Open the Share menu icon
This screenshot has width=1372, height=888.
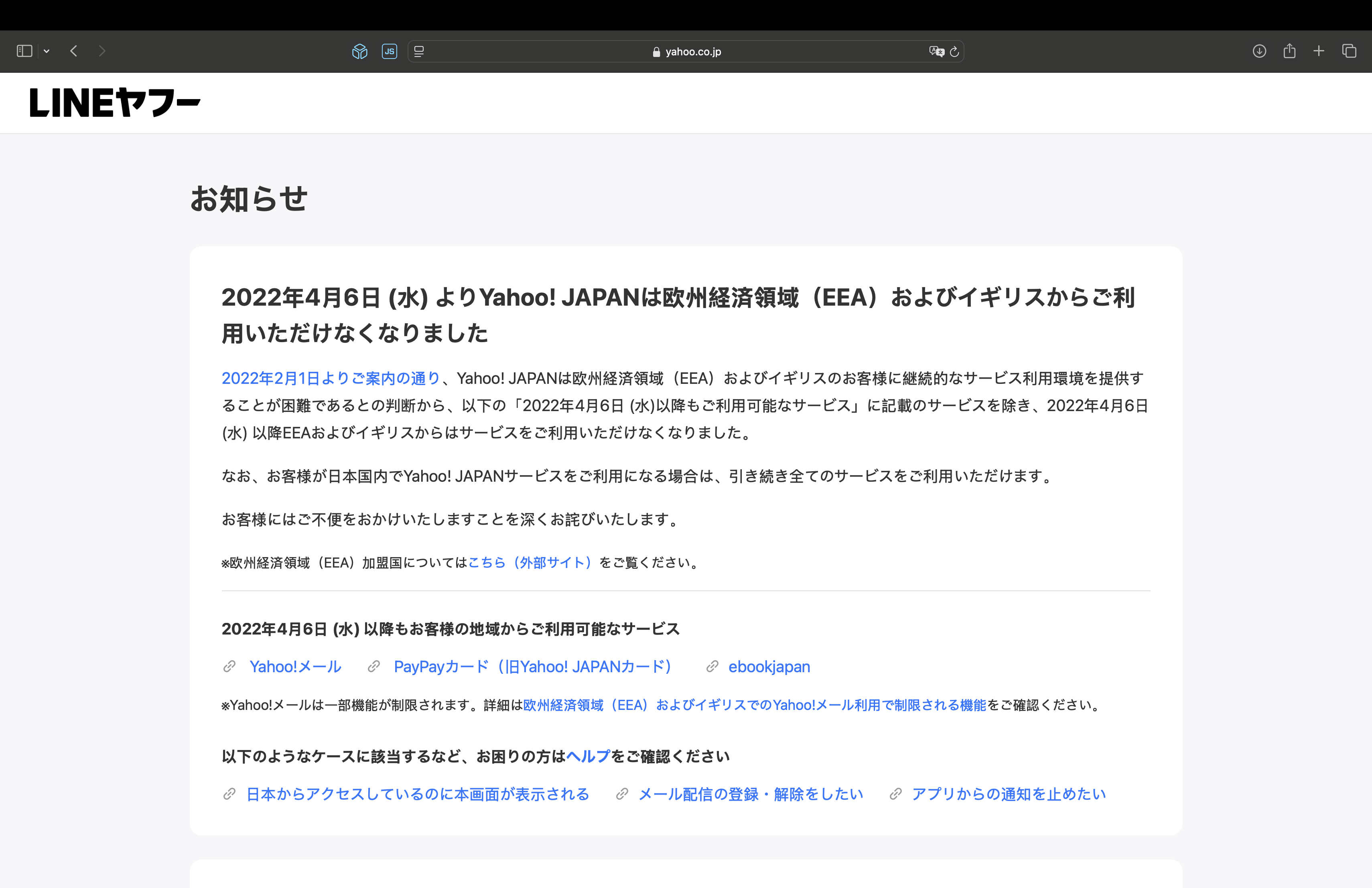[x=1290, y=51]
